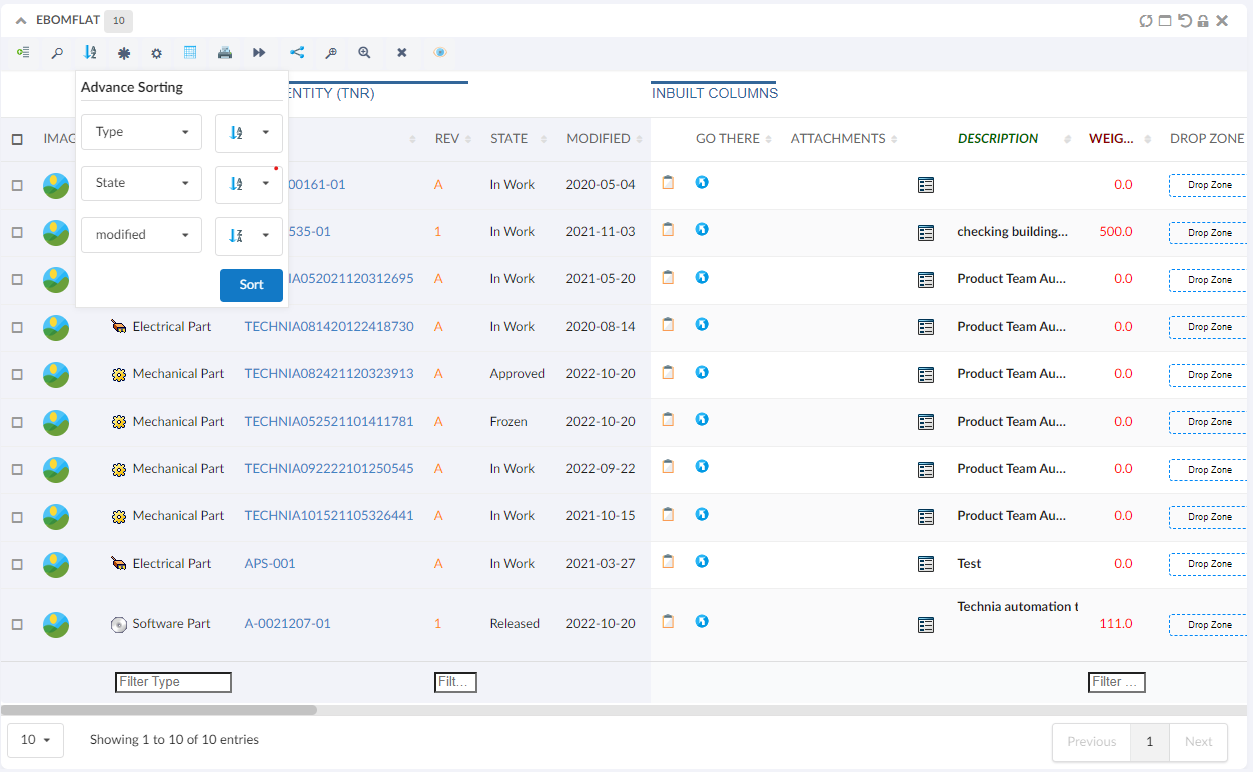Open details icon for the APS-001 row
The image size is (1253, 772).
click(926, 564)
